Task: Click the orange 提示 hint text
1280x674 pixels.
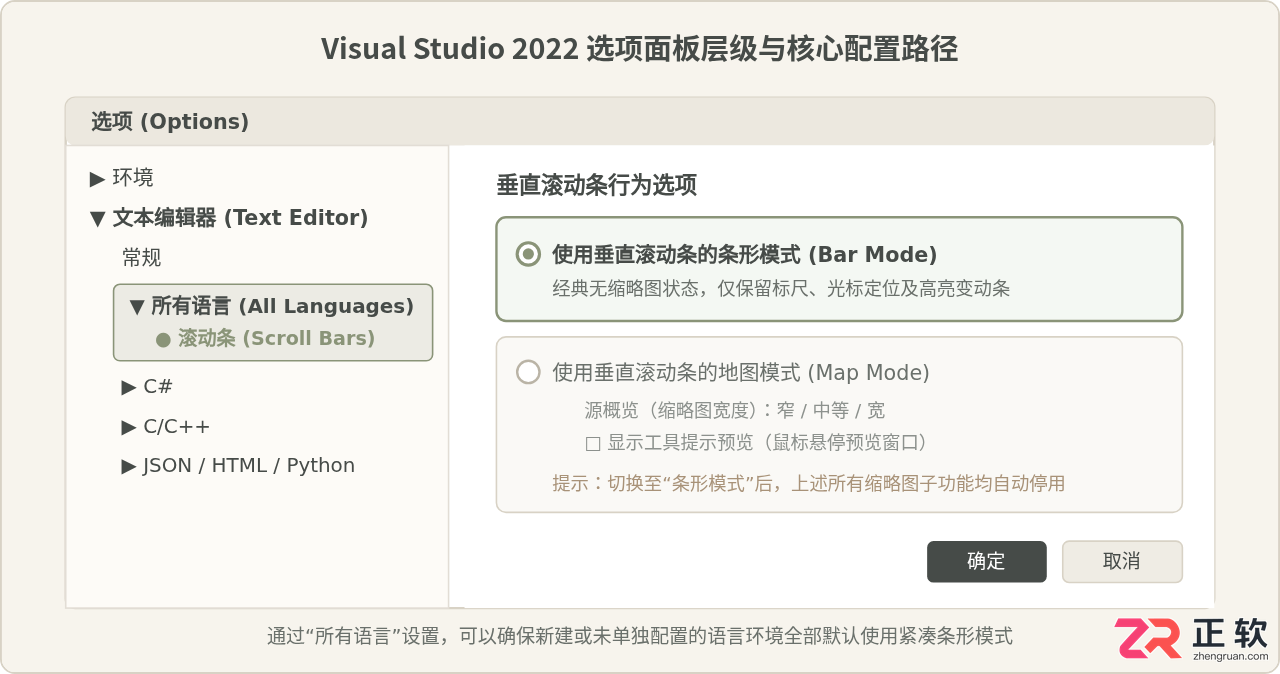Action: coord(808,484)
